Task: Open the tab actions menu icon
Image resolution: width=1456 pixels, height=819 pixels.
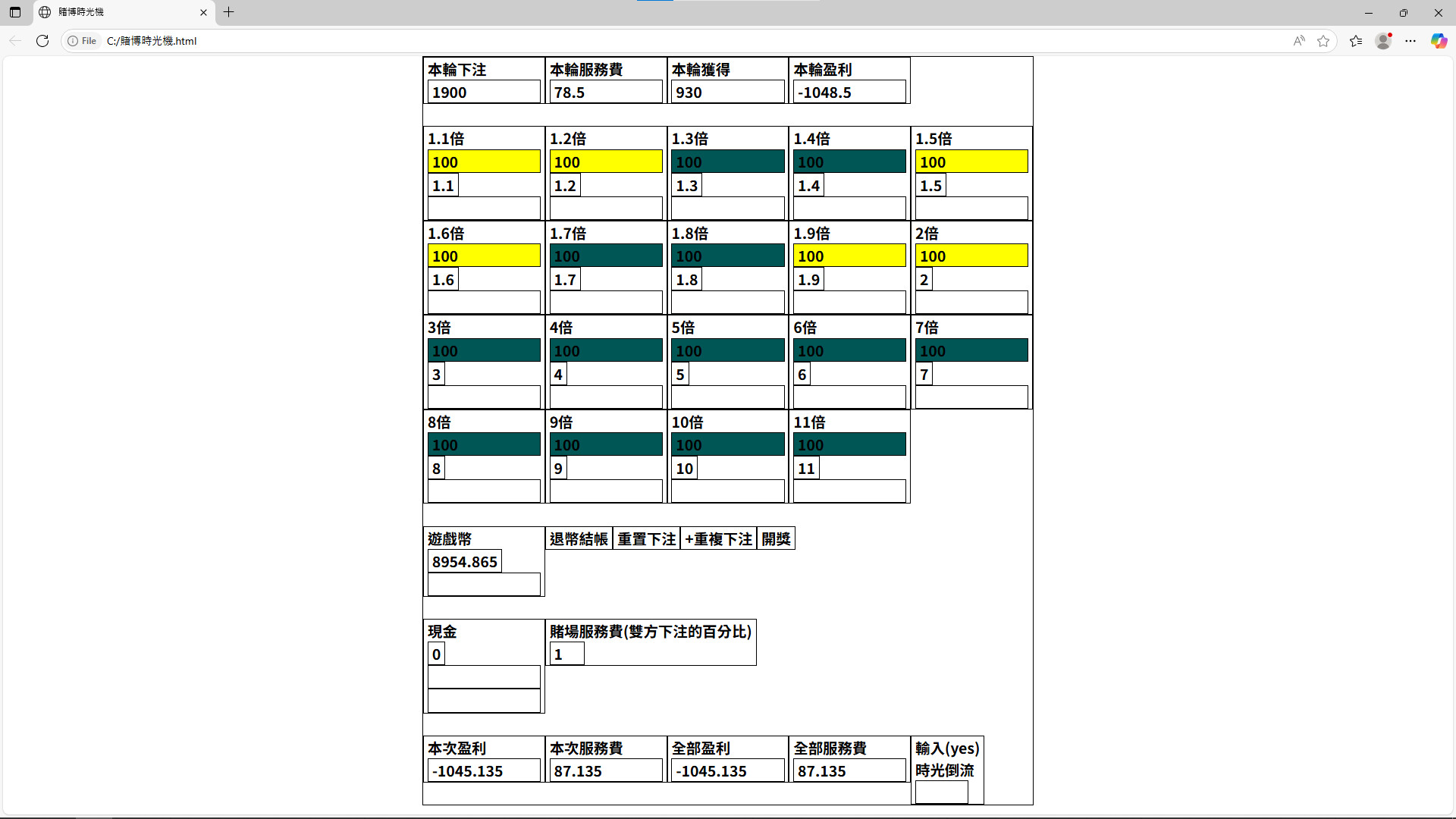Action: [15, 12]
